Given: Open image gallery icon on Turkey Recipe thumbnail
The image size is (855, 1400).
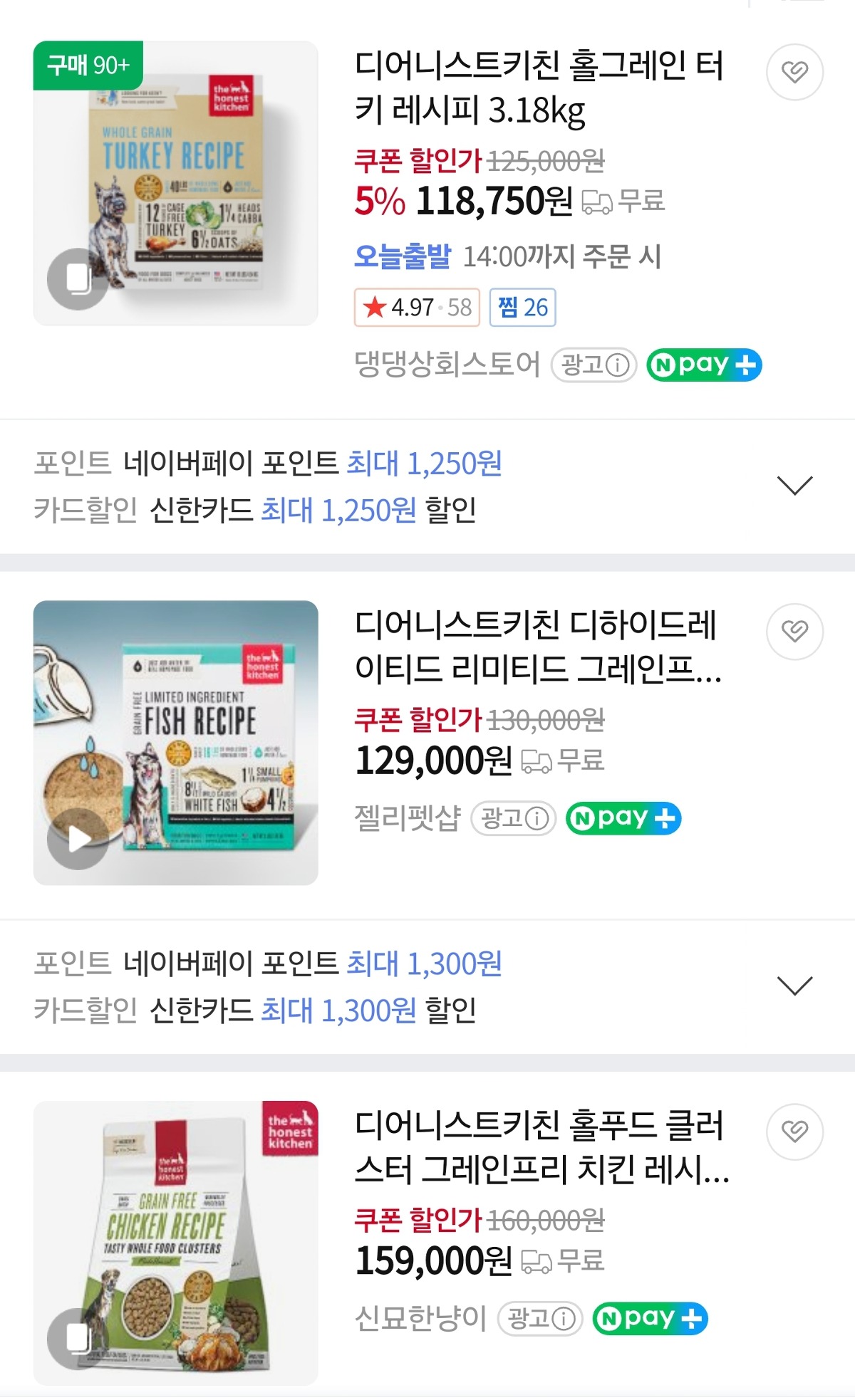Looking at the screenshot, I should point(78,278).
